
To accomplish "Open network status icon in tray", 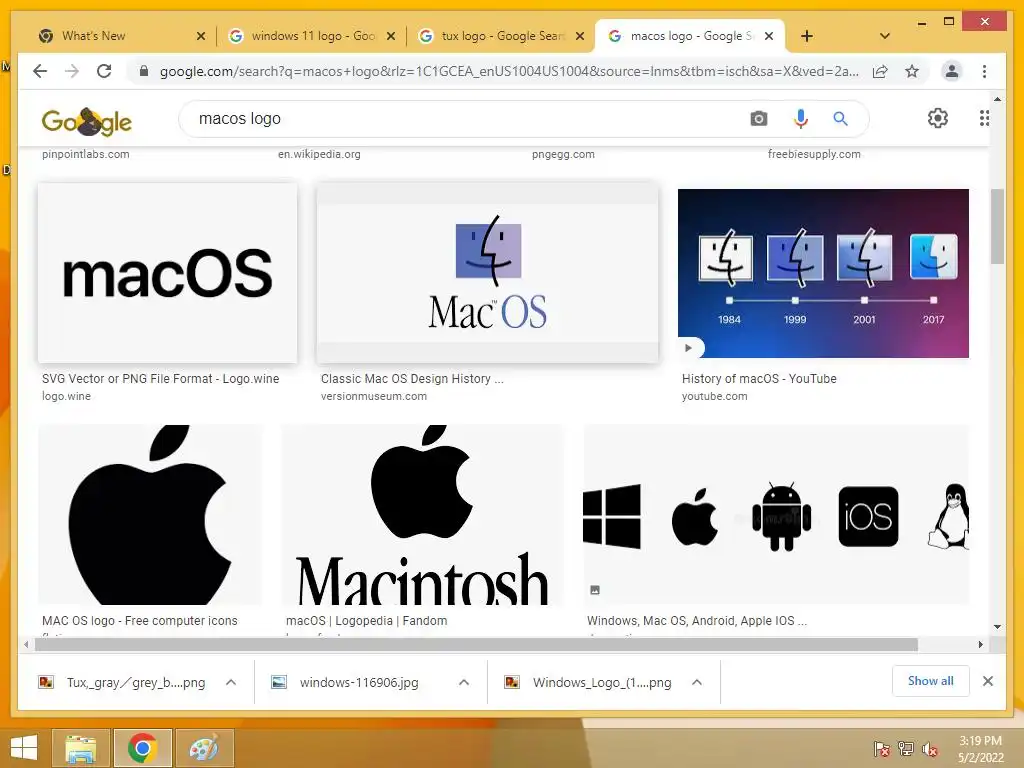I will [x=906, y=749].
